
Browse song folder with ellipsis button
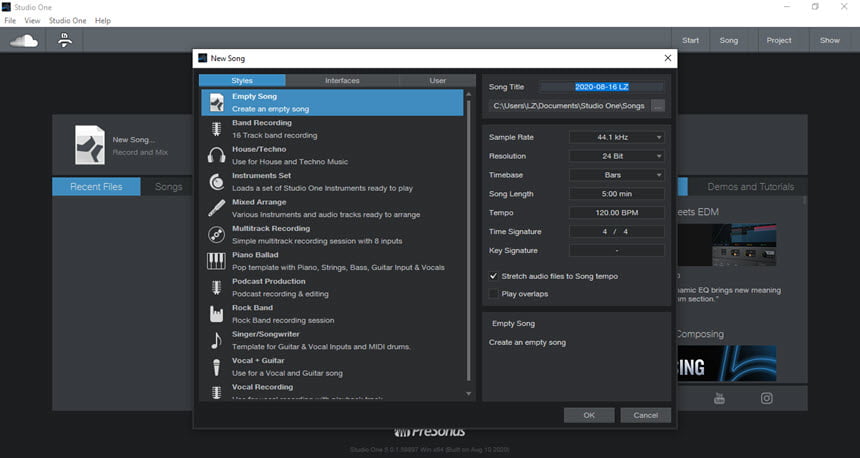pyautogui.click(x=658, y=106)
